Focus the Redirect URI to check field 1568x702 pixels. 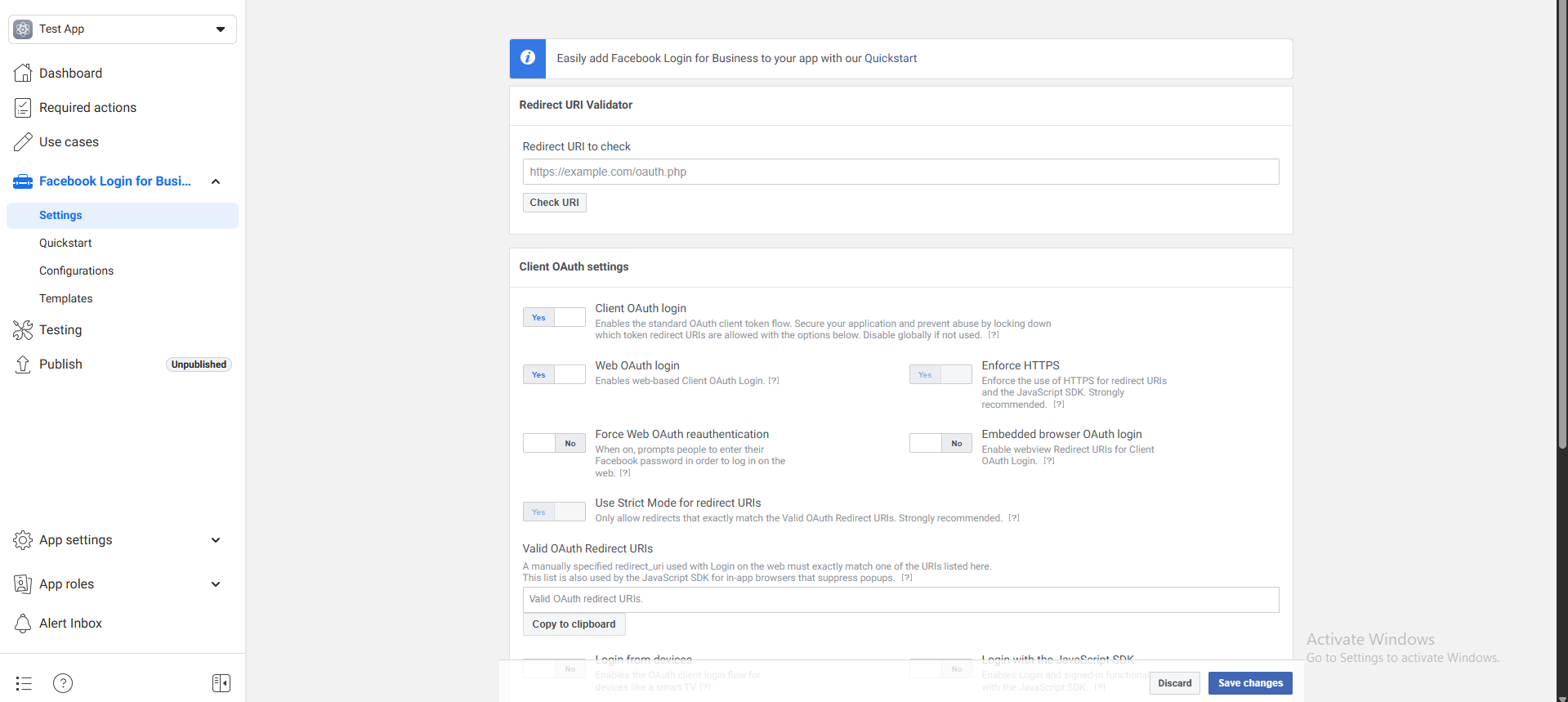[x=900, y=172]
